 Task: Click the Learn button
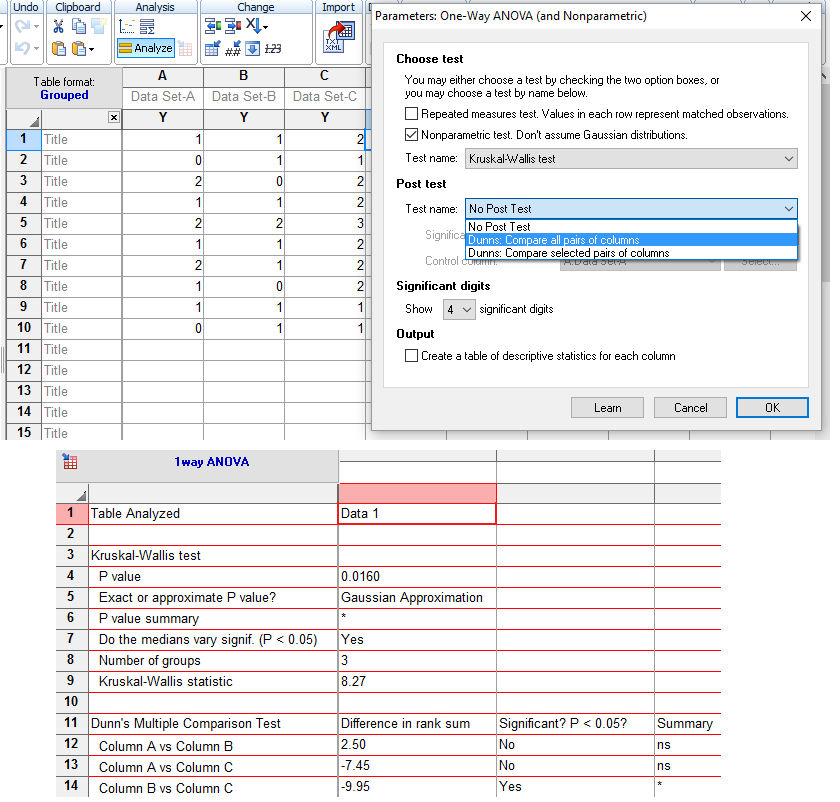point(607,408)
